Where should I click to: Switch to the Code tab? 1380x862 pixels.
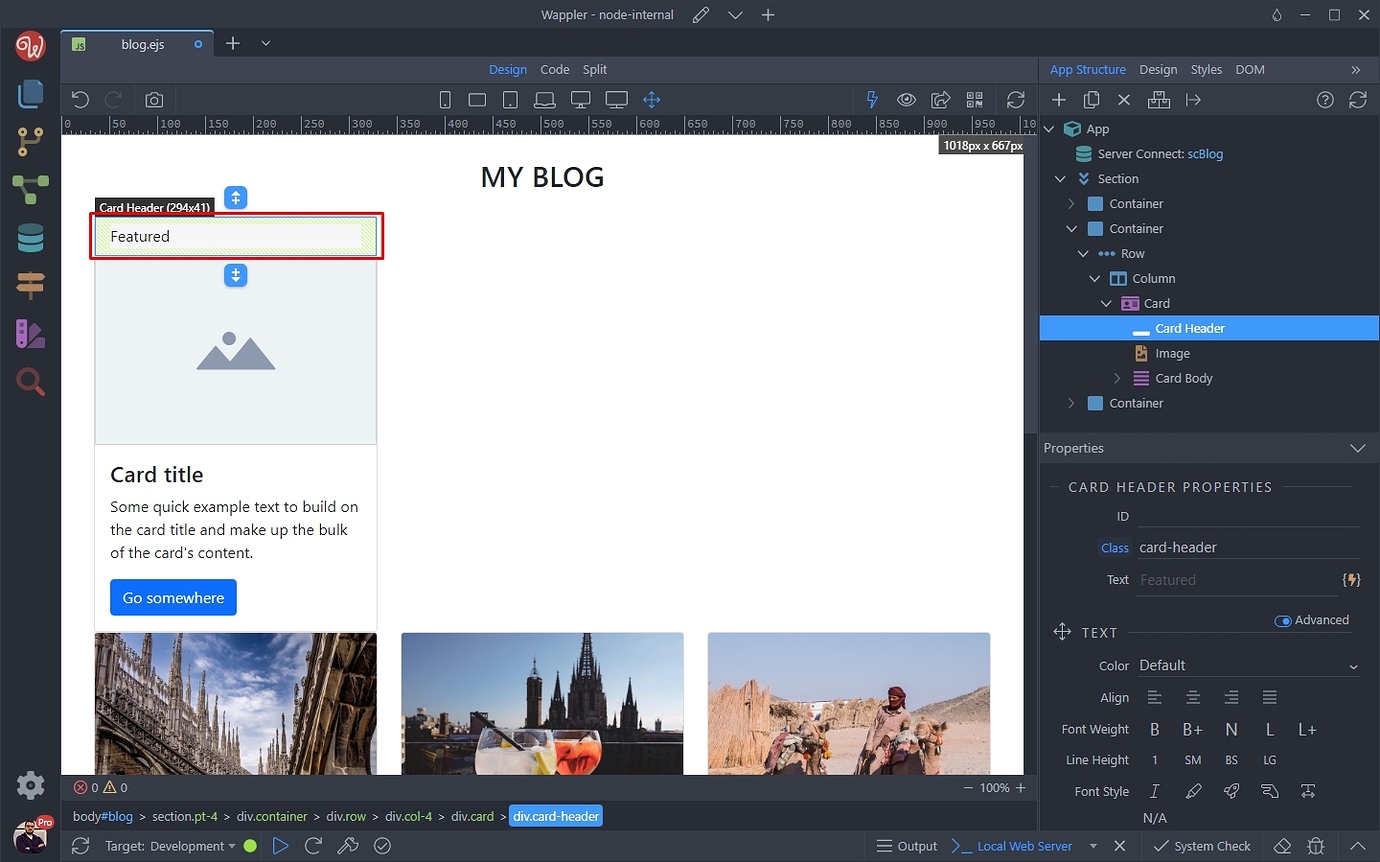point(555,69)
